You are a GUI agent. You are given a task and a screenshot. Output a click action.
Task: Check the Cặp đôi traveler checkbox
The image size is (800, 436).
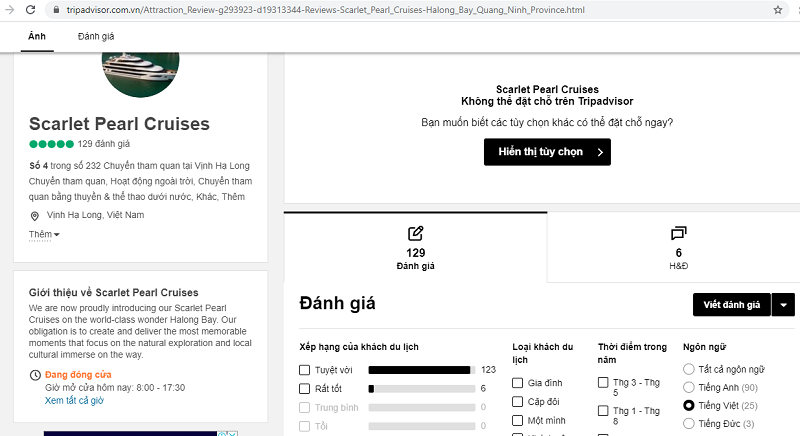(517, 402)
